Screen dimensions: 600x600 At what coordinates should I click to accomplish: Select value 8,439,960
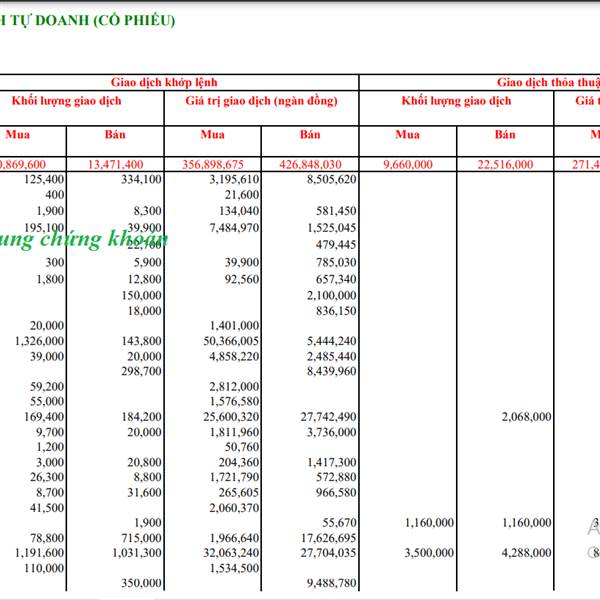tap(332, 371)
